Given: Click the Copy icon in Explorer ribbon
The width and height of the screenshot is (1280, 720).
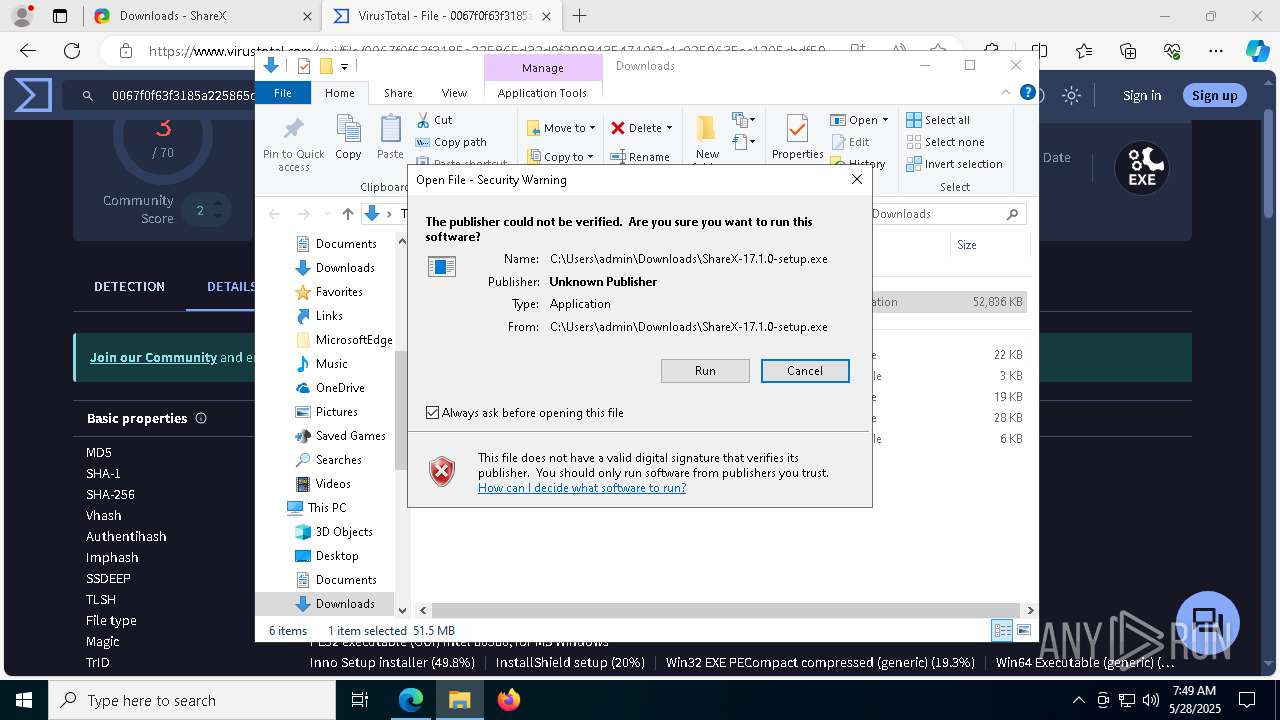Looking at the screenshot, I should pyautogui.click(x=349, y=137).
